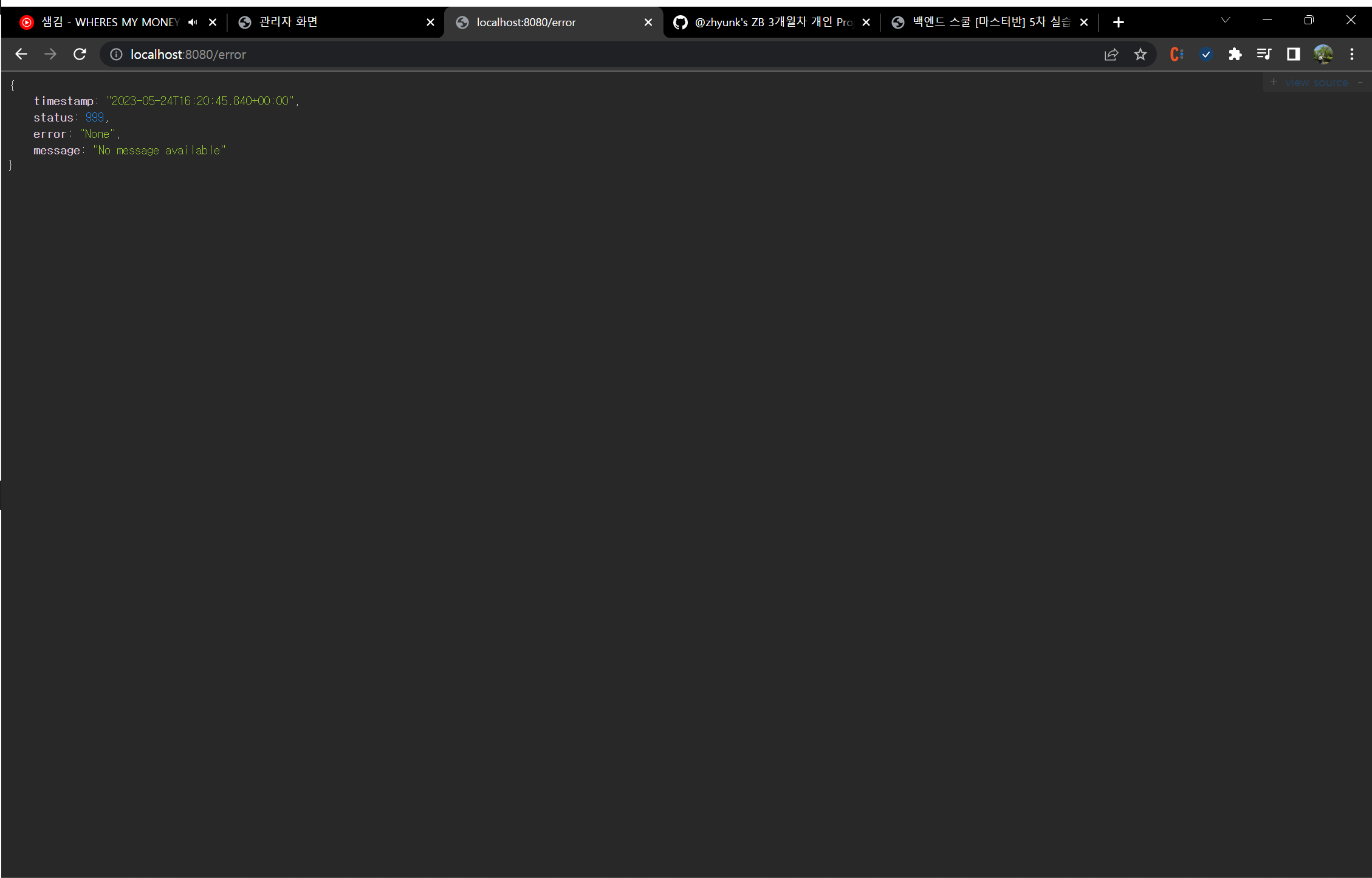The image size is (1372, 878).
Task: Open a new tab with plus button
Action: click(1119, 22)
